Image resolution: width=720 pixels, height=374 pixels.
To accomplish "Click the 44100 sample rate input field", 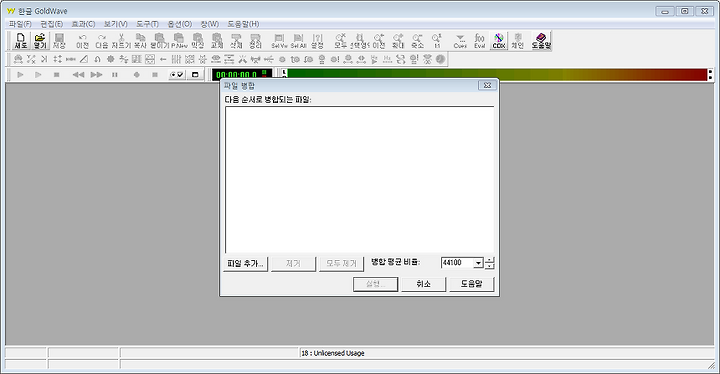I will tap(457, 263).
